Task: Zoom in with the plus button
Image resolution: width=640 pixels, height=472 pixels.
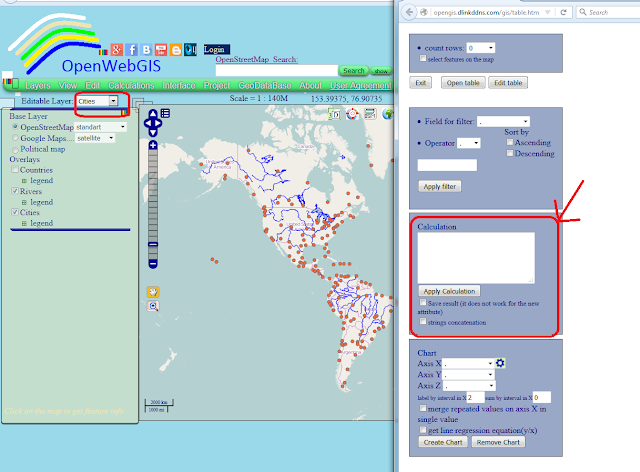Action: coord(153,145)
